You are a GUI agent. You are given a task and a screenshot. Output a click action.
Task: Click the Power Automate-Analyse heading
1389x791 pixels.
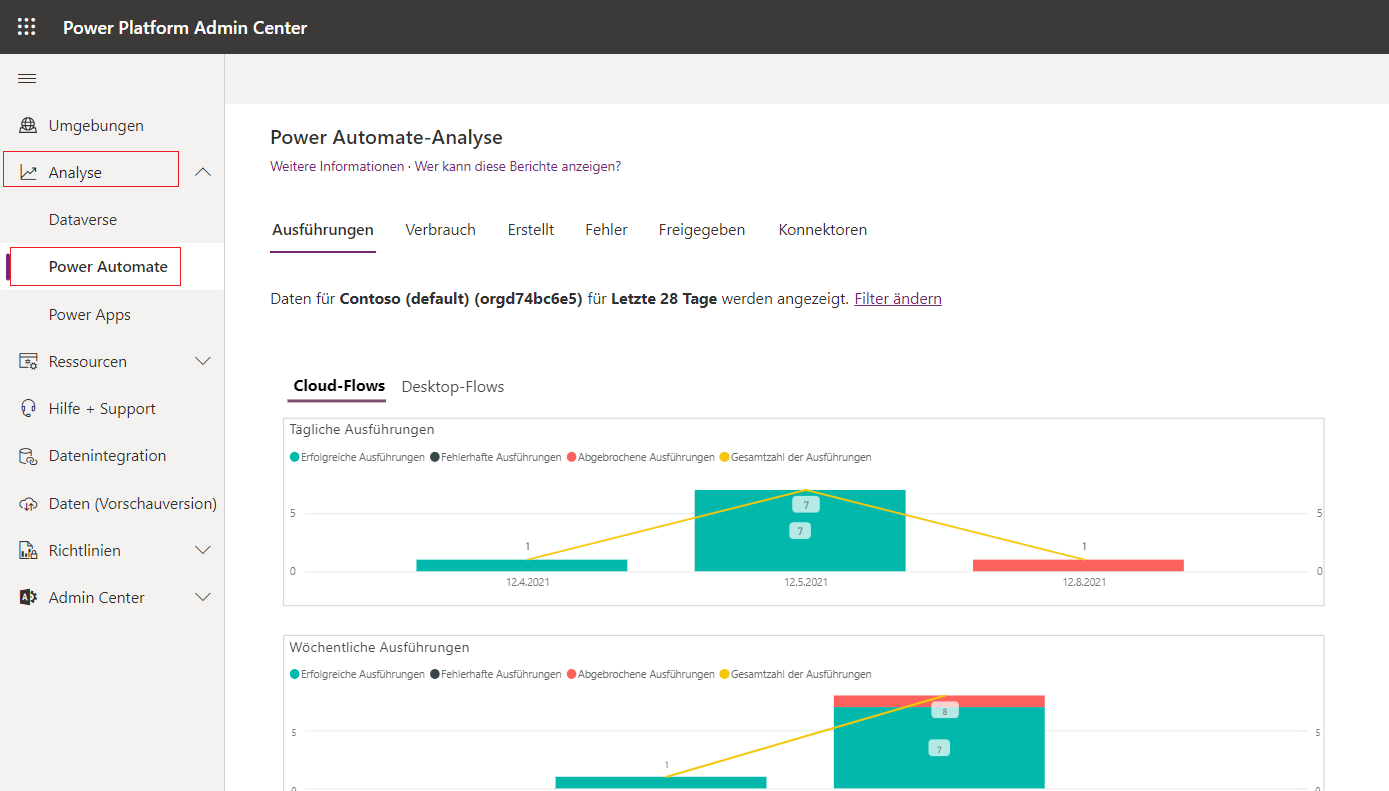386,137
